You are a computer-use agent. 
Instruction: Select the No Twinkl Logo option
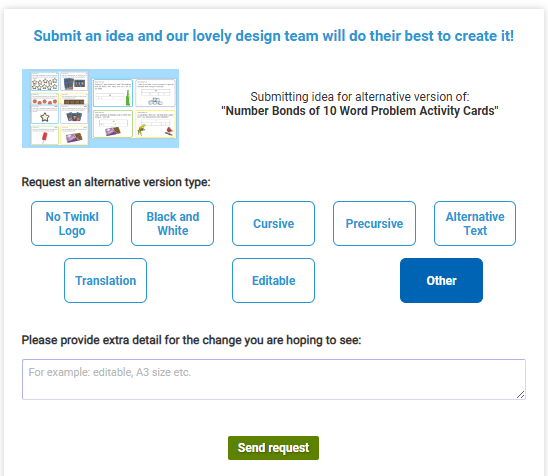[72, 224]
